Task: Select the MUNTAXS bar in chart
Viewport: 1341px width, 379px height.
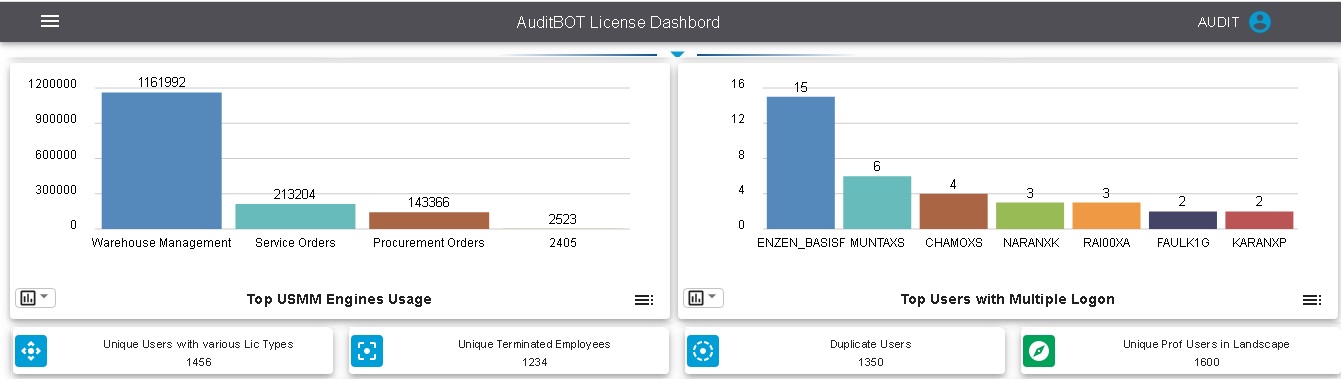Action: pos(877,202)
